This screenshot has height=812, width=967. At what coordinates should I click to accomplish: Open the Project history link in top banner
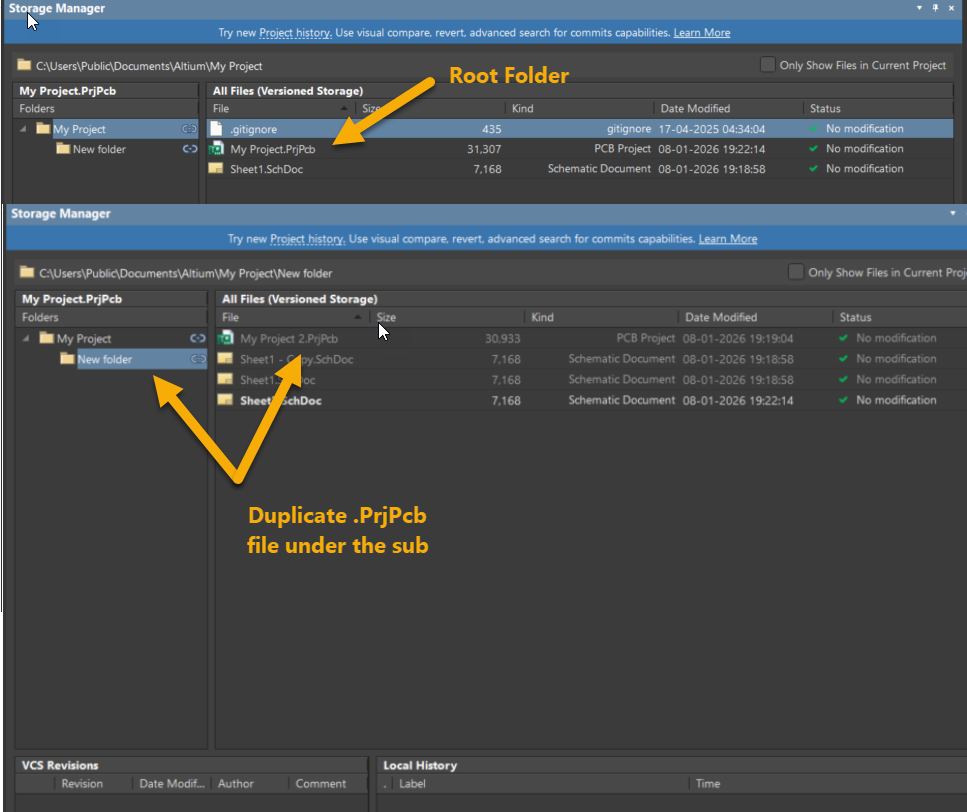click(294, 33)
